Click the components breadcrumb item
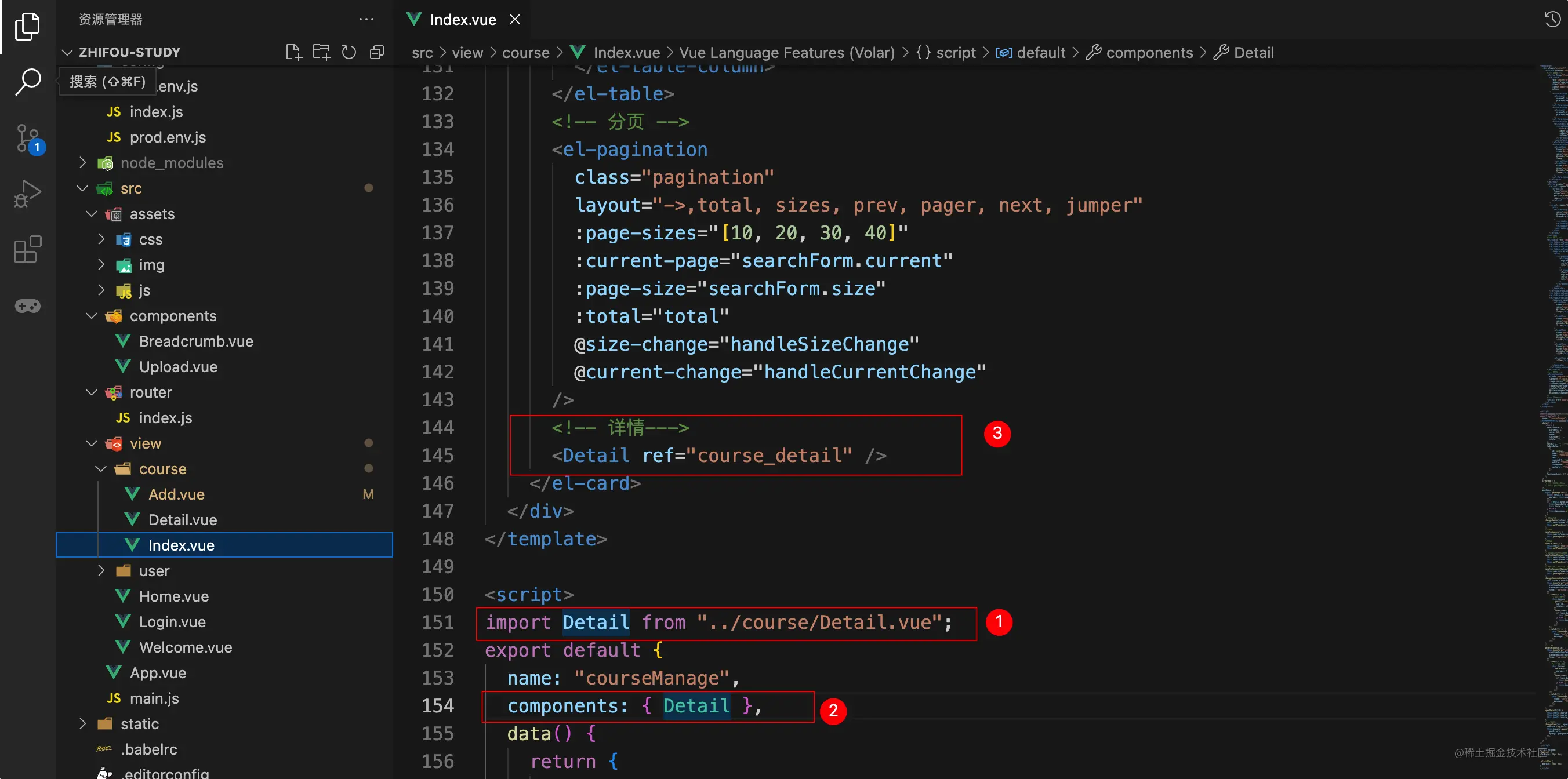The height and width of the screenshot is (779, 1568). coord(1149,53)
